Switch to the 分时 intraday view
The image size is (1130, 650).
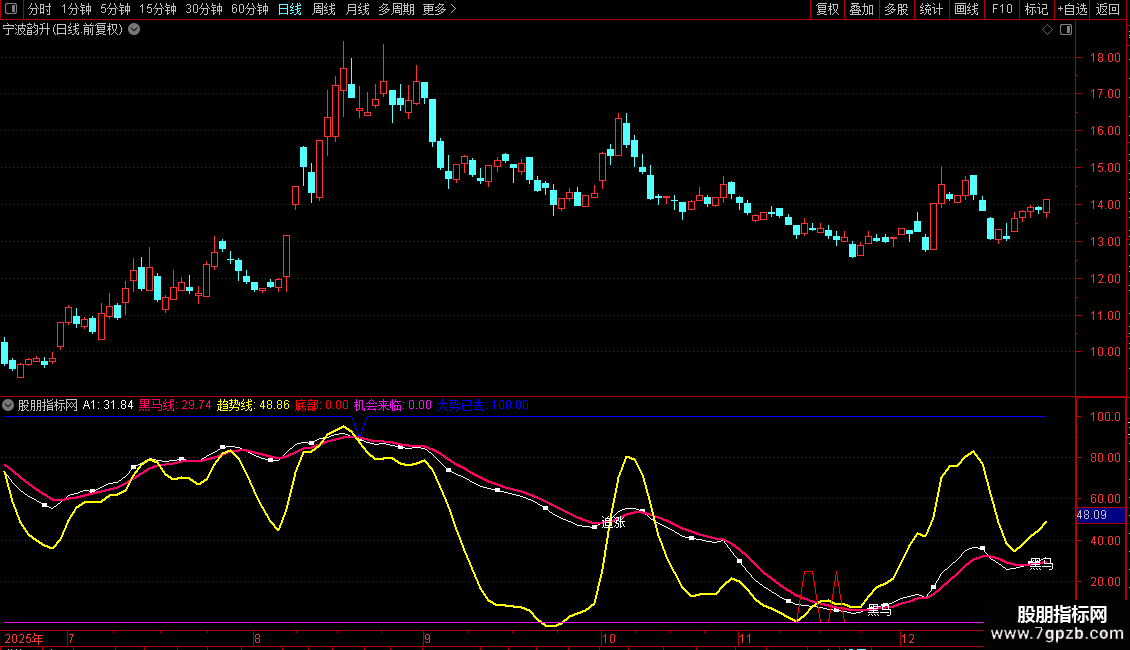pos(40,10)
